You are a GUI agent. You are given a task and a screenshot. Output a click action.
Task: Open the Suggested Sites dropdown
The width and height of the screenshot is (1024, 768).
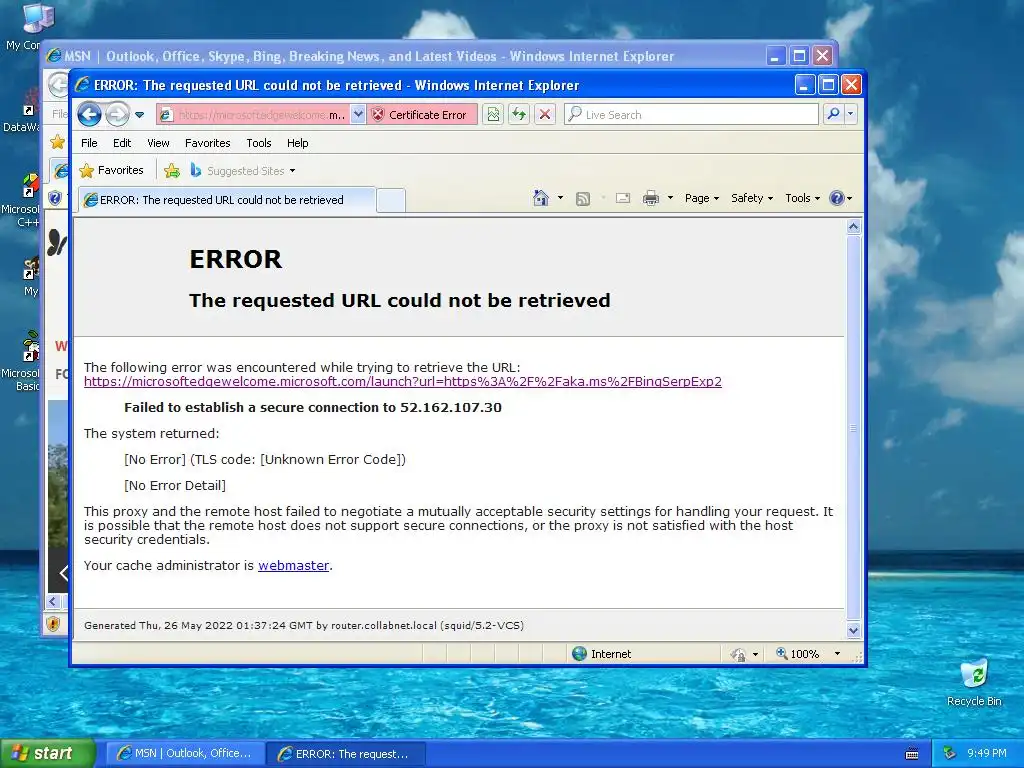click(x=242, y=171)
